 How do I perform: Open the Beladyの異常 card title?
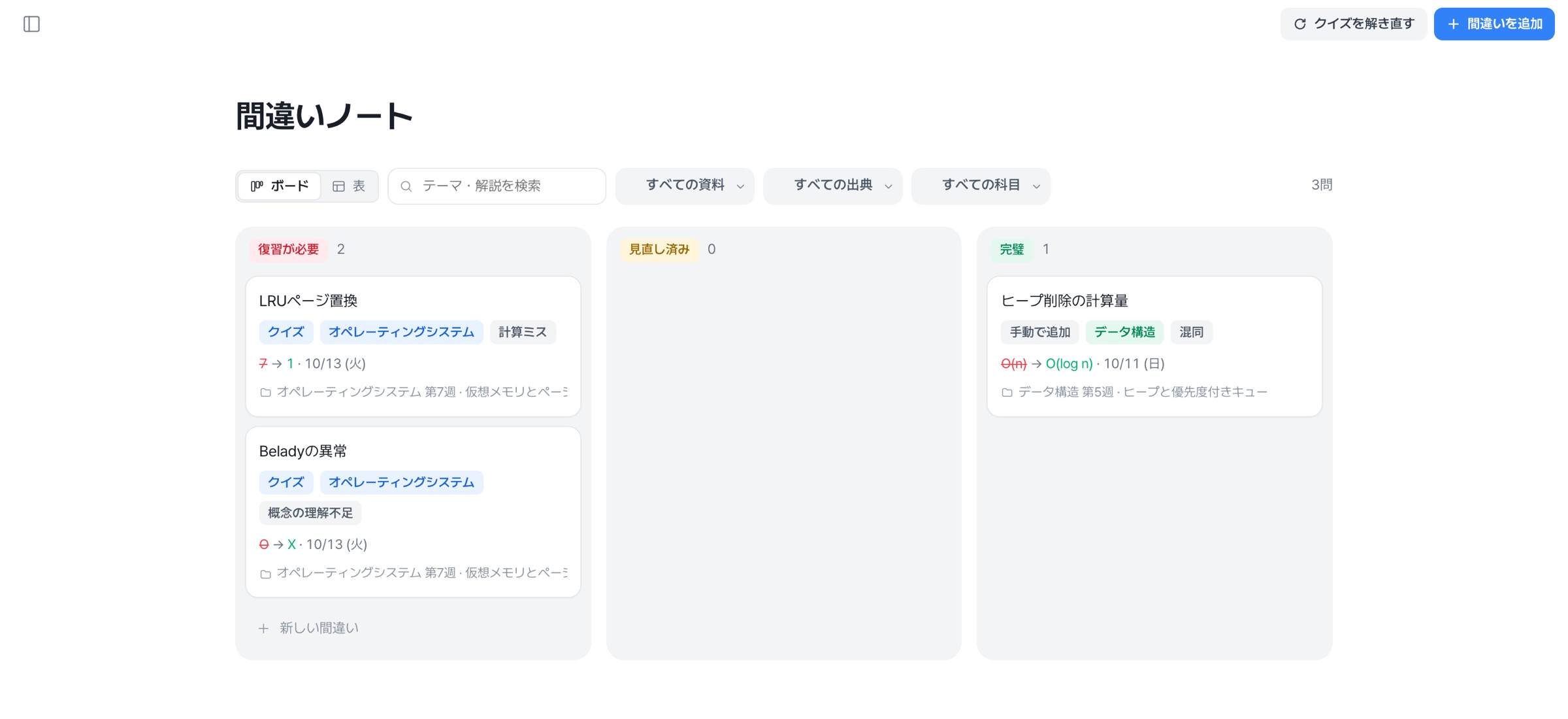302,451
